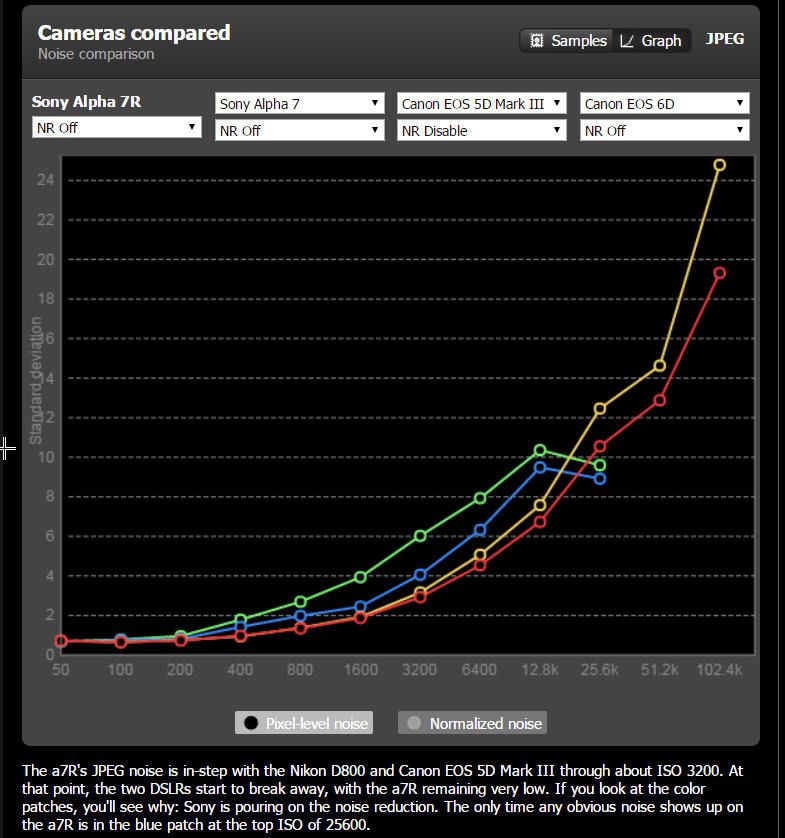Click blue data point at ISO 6400
785x838 pixels.
coord(480,530)
